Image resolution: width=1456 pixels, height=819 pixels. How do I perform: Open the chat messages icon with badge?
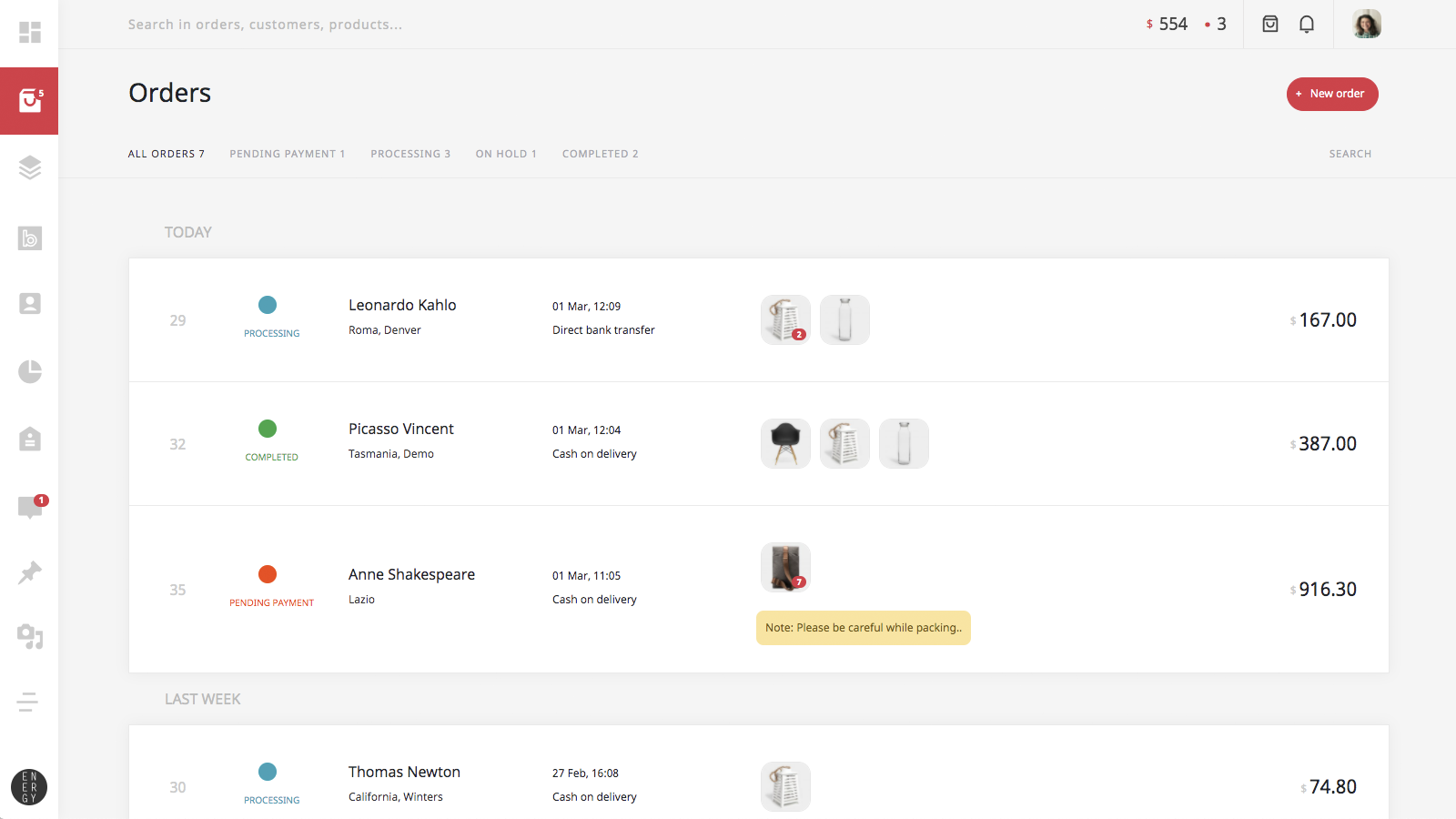click(30, 507)
